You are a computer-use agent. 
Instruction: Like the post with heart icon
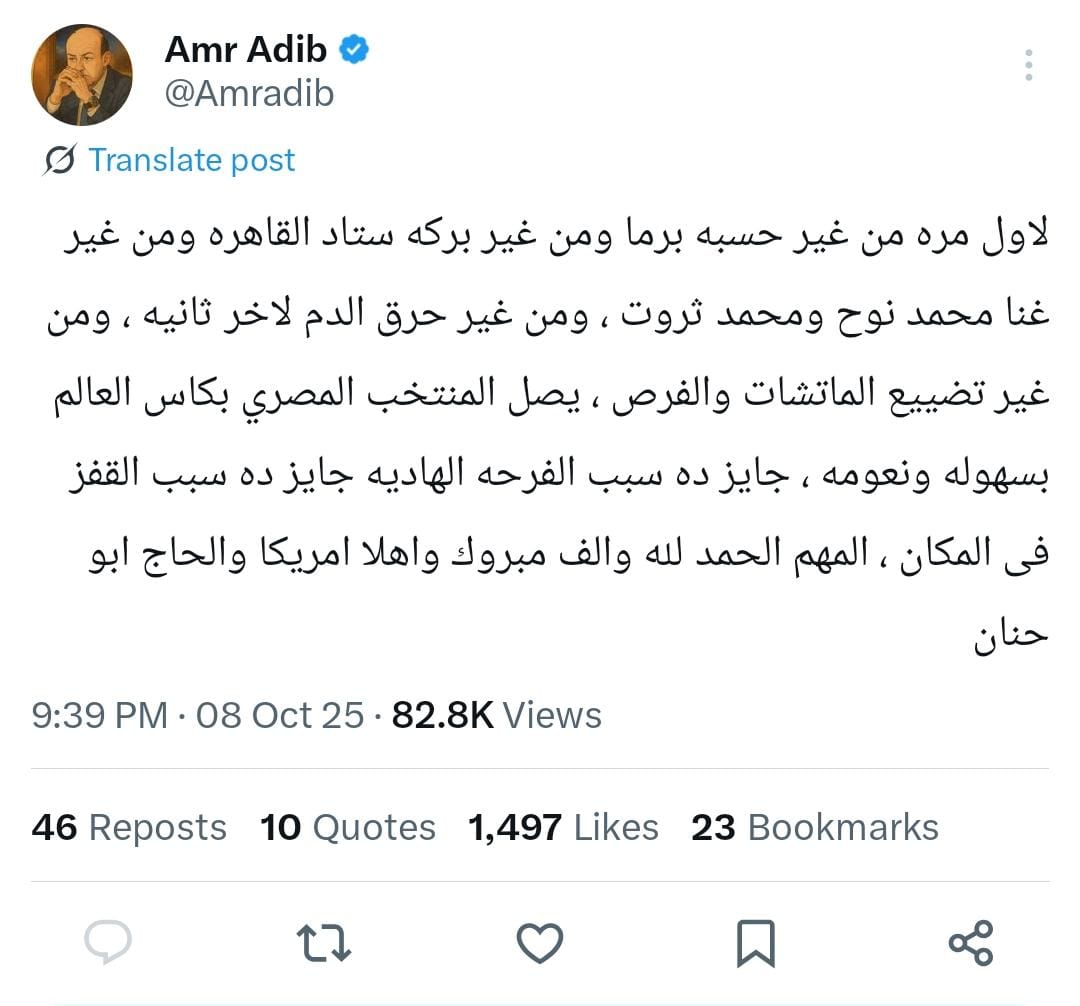tap(540, 943)
